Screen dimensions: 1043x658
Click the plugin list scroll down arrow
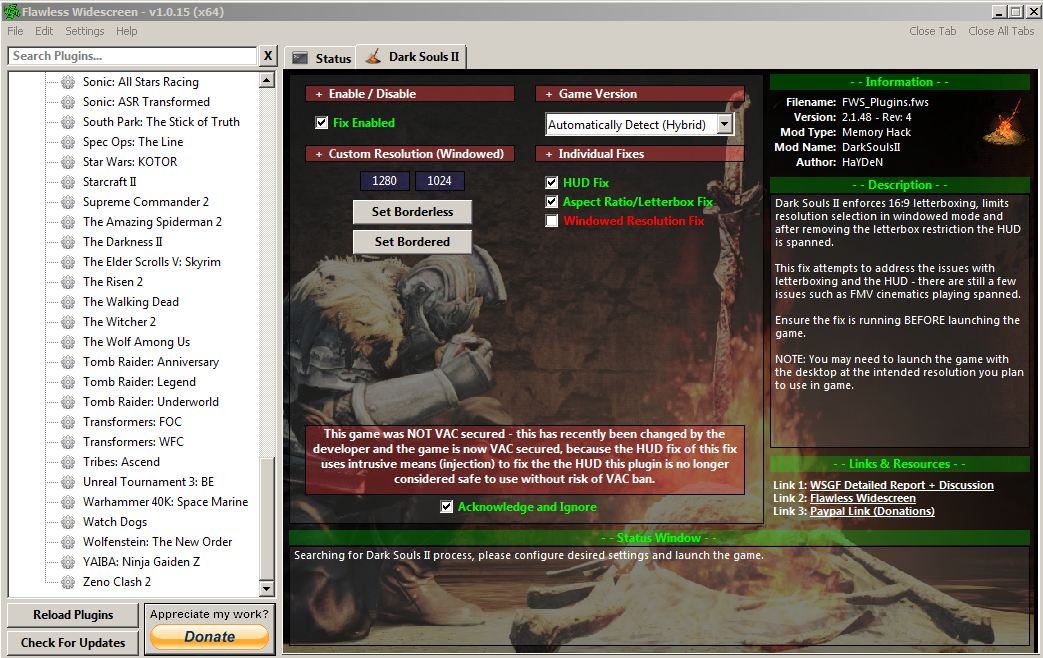[267, 588]
